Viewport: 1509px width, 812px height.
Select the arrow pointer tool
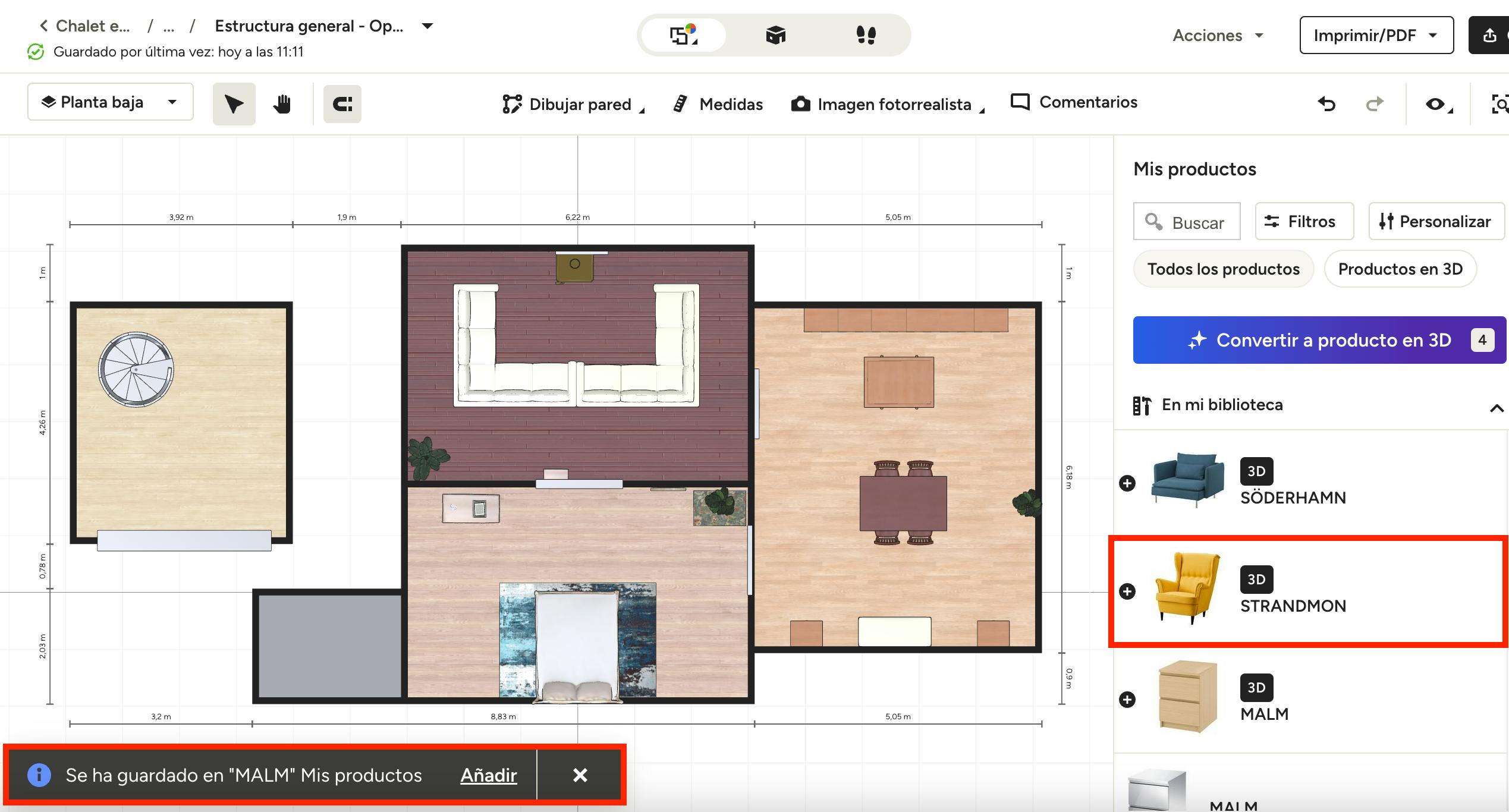pyautogui.click(x=234, y=104)
